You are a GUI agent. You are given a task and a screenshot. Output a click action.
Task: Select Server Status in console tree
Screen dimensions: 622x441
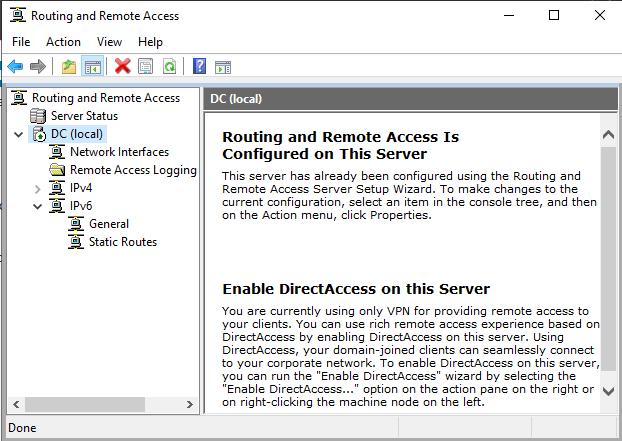[x=84, y=116]
